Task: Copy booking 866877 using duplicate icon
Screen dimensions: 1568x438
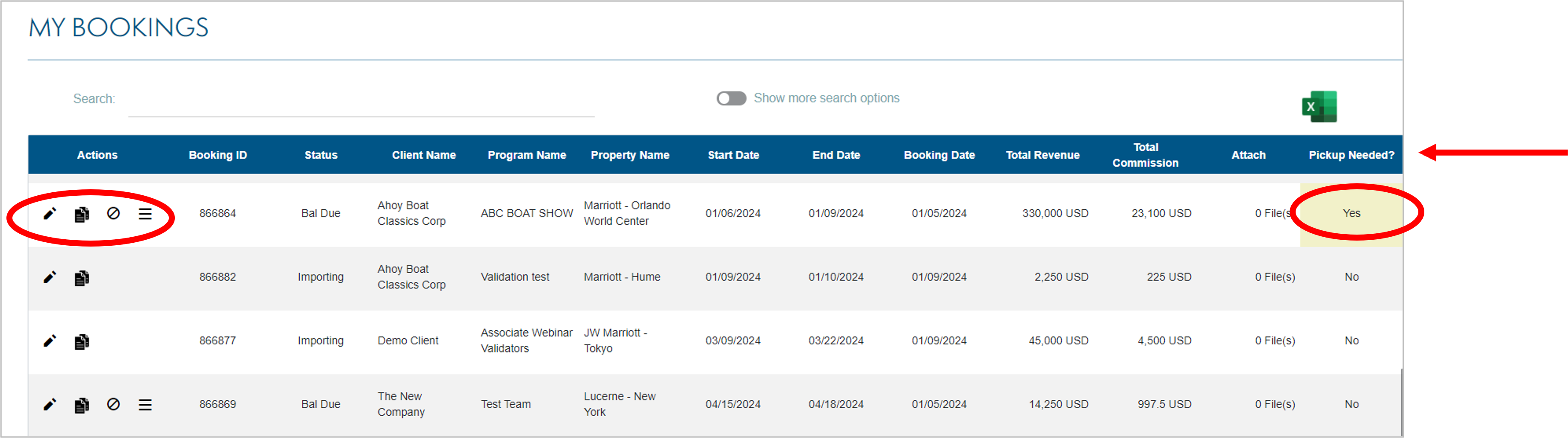Action: coord(82,341)
